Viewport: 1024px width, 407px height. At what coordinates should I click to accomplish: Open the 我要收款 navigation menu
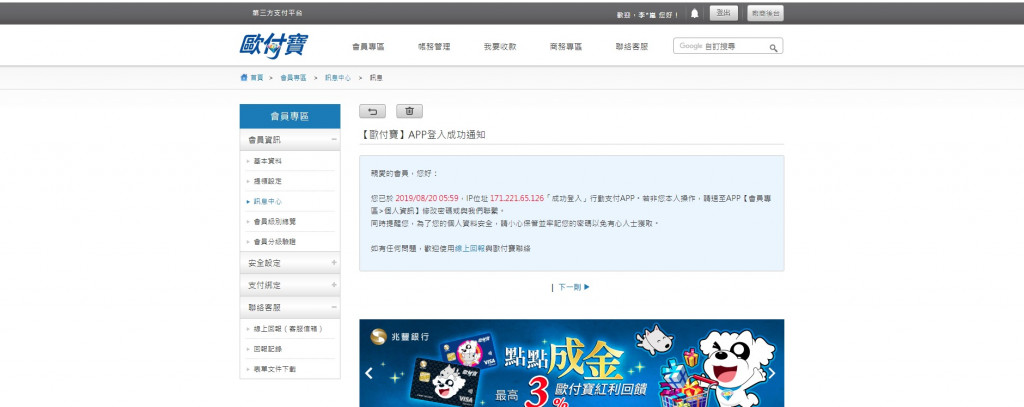coord(500,46)
